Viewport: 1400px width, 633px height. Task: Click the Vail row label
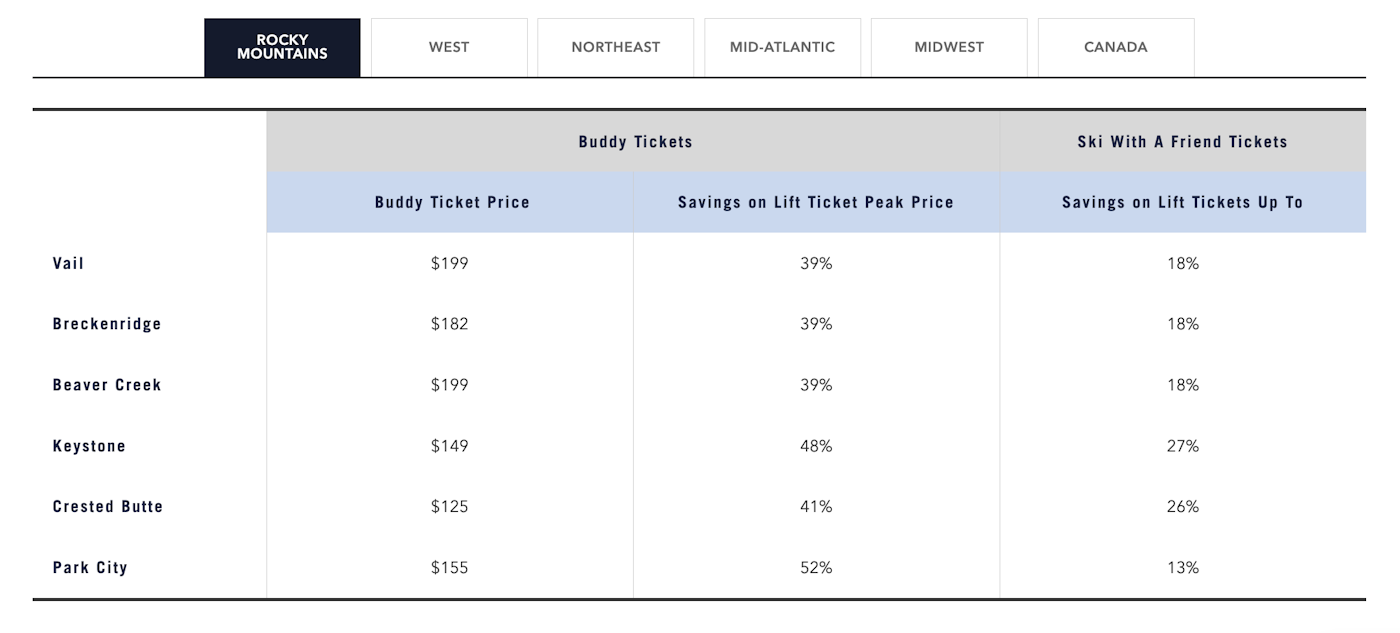[x=69, y=263]
